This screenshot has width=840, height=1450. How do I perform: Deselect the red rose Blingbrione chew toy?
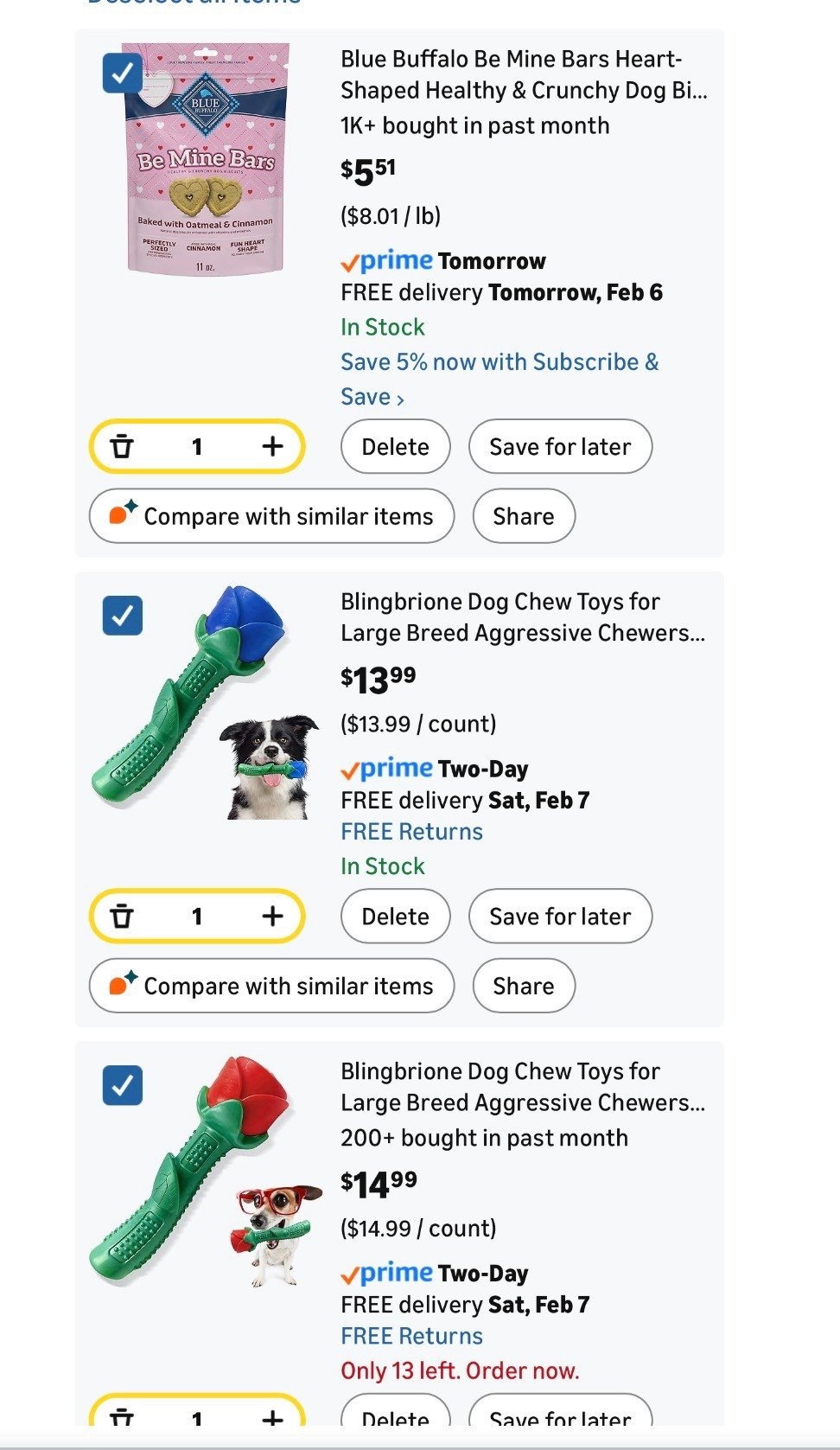tap(123, 1085)
